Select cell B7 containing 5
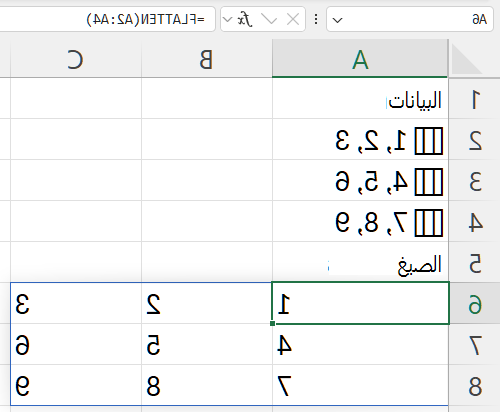Viewport: 500px width, 412px height. point(207,344)
